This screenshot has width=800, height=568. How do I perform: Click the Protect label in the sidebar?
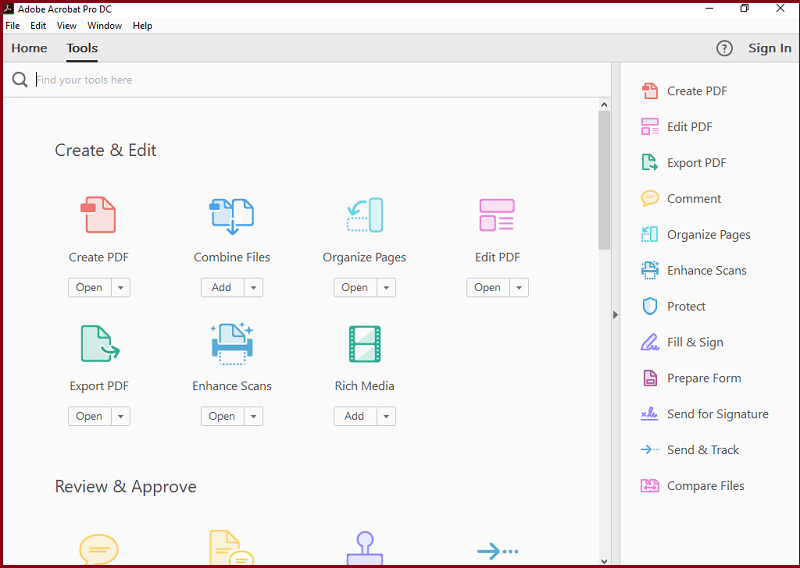click(686, 306)
